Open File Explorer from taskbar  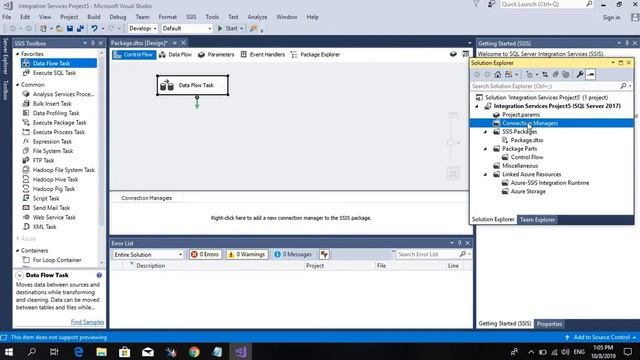tap(101, 351)
